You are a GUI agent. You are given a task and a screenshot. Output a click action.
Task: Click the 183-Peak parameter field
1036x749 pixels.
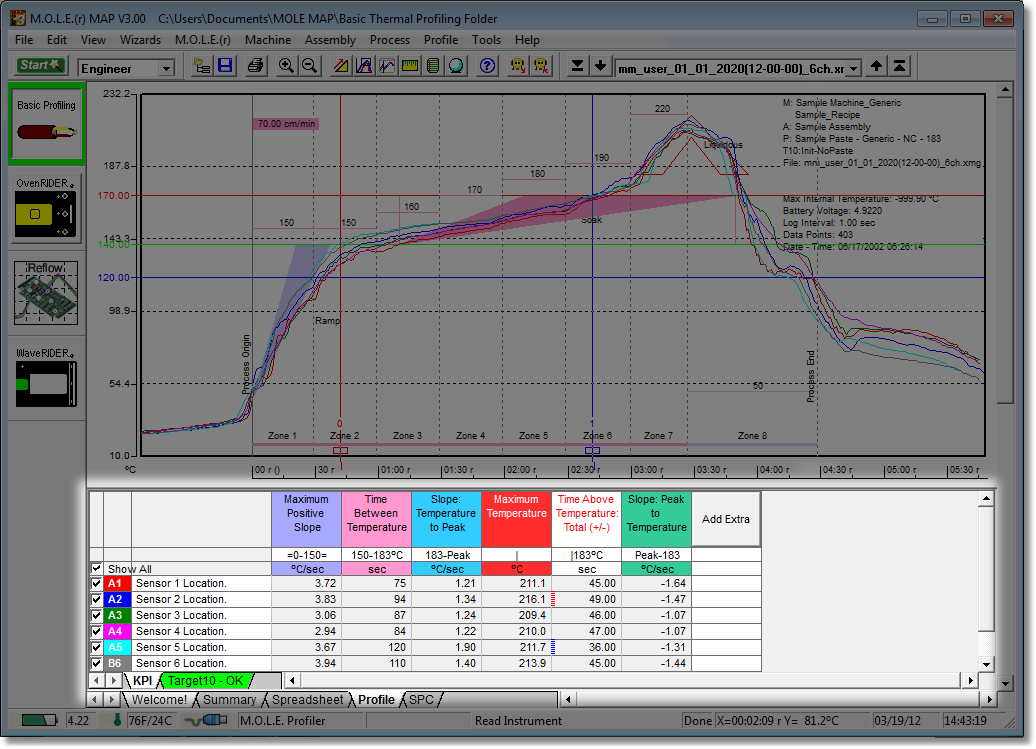point(447,555)
